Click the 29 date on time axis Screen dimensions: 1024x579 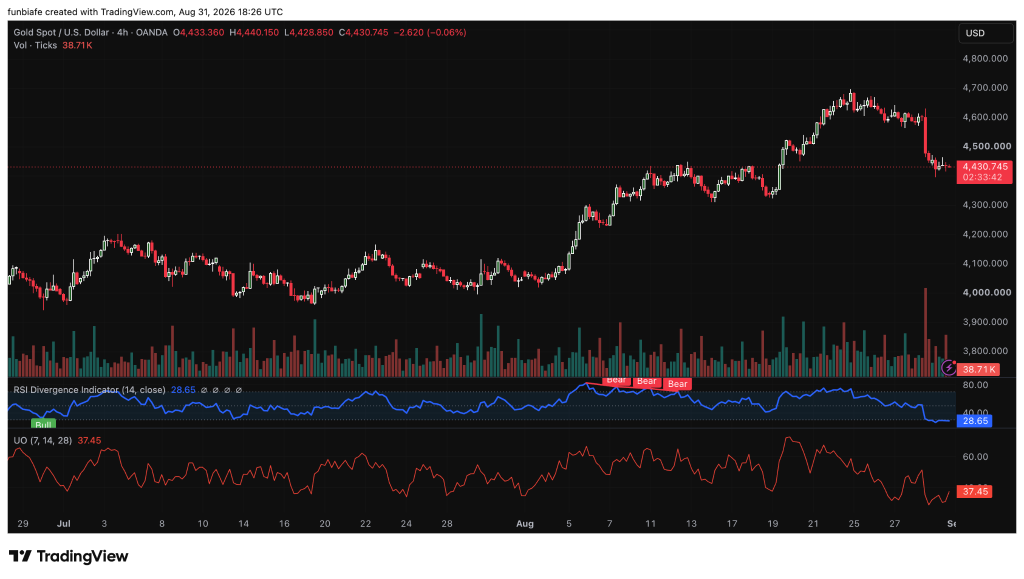(x=23, y=524)
